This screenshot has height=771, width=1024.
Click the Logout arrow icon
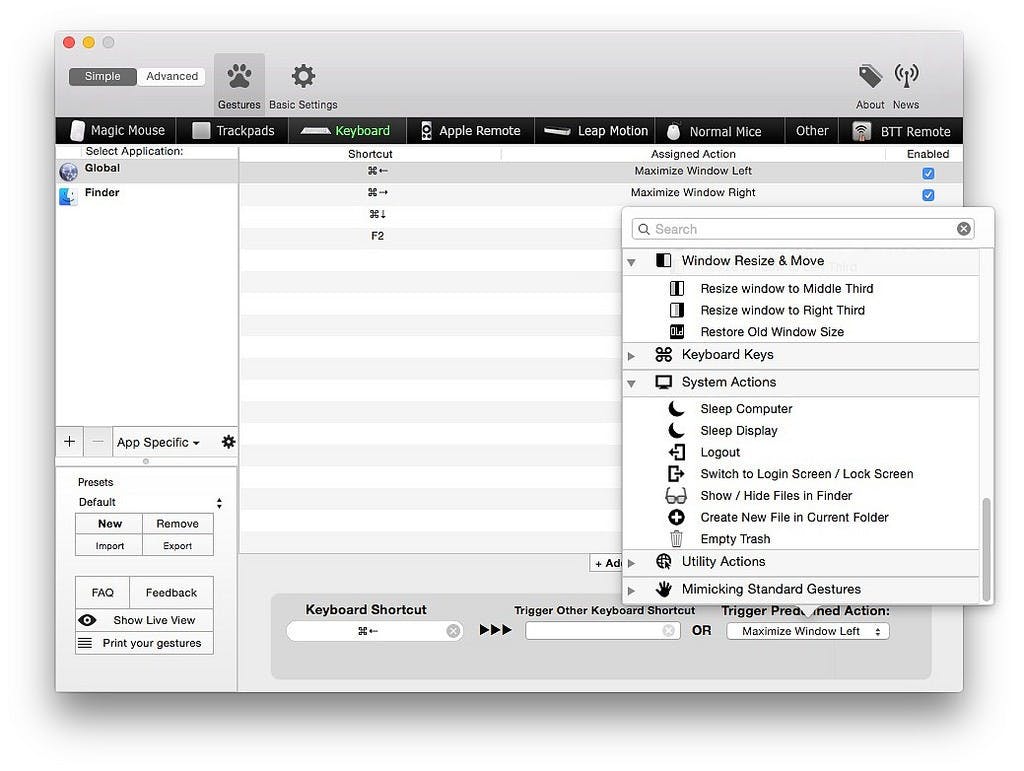[x=677, y=452]
